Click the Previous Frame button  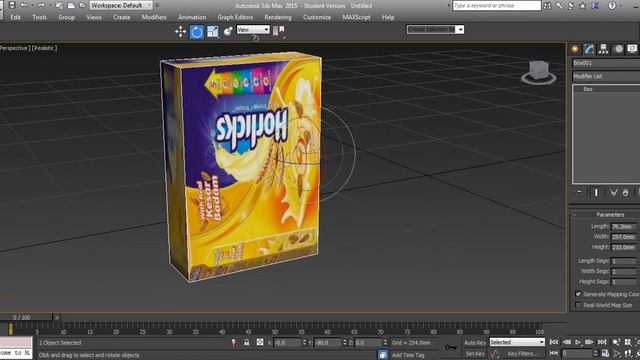pyautogui.click(x=567, y=342)
